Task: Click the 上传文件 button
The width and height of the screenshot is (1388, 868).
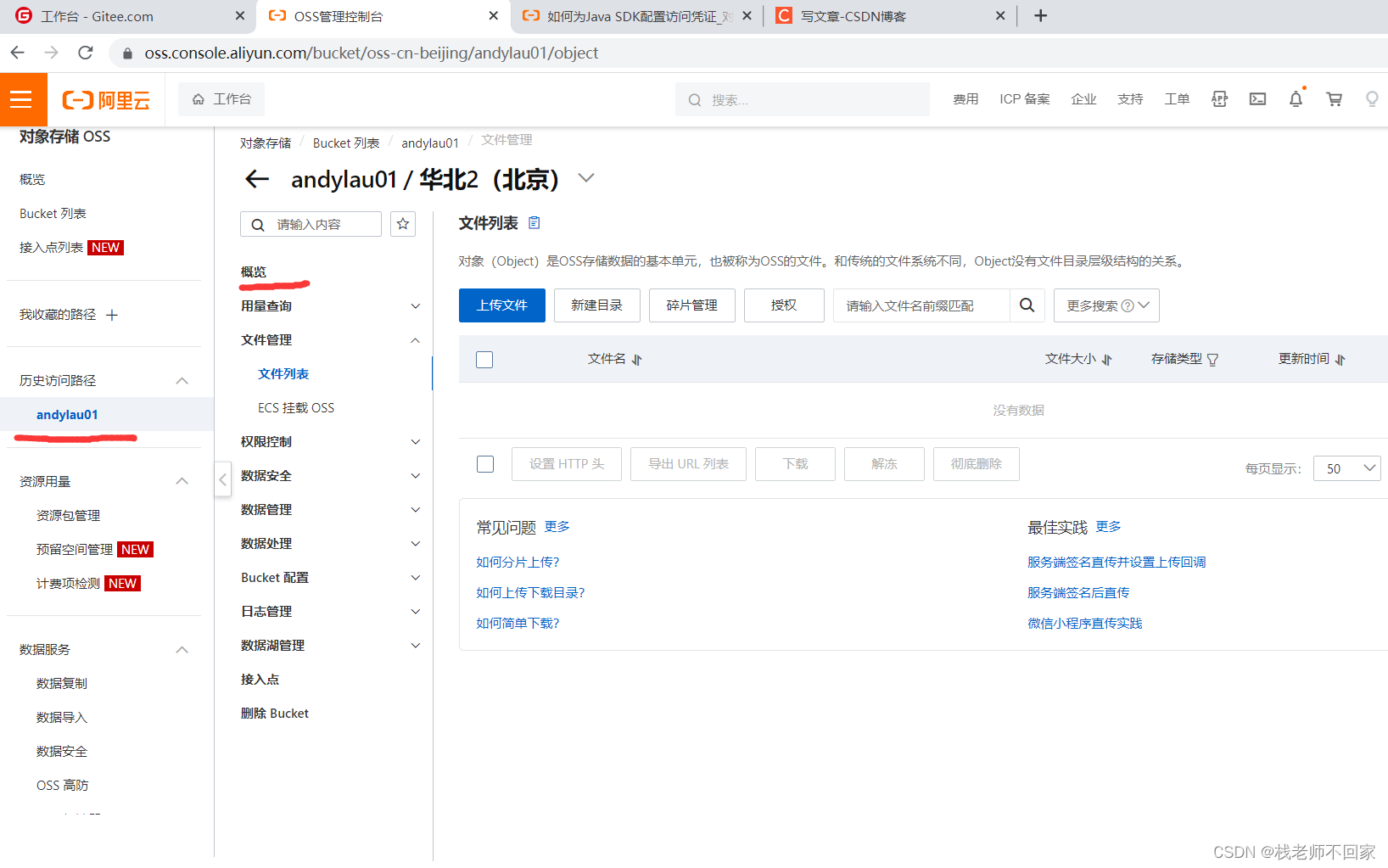Action: (x=502, y=305)
